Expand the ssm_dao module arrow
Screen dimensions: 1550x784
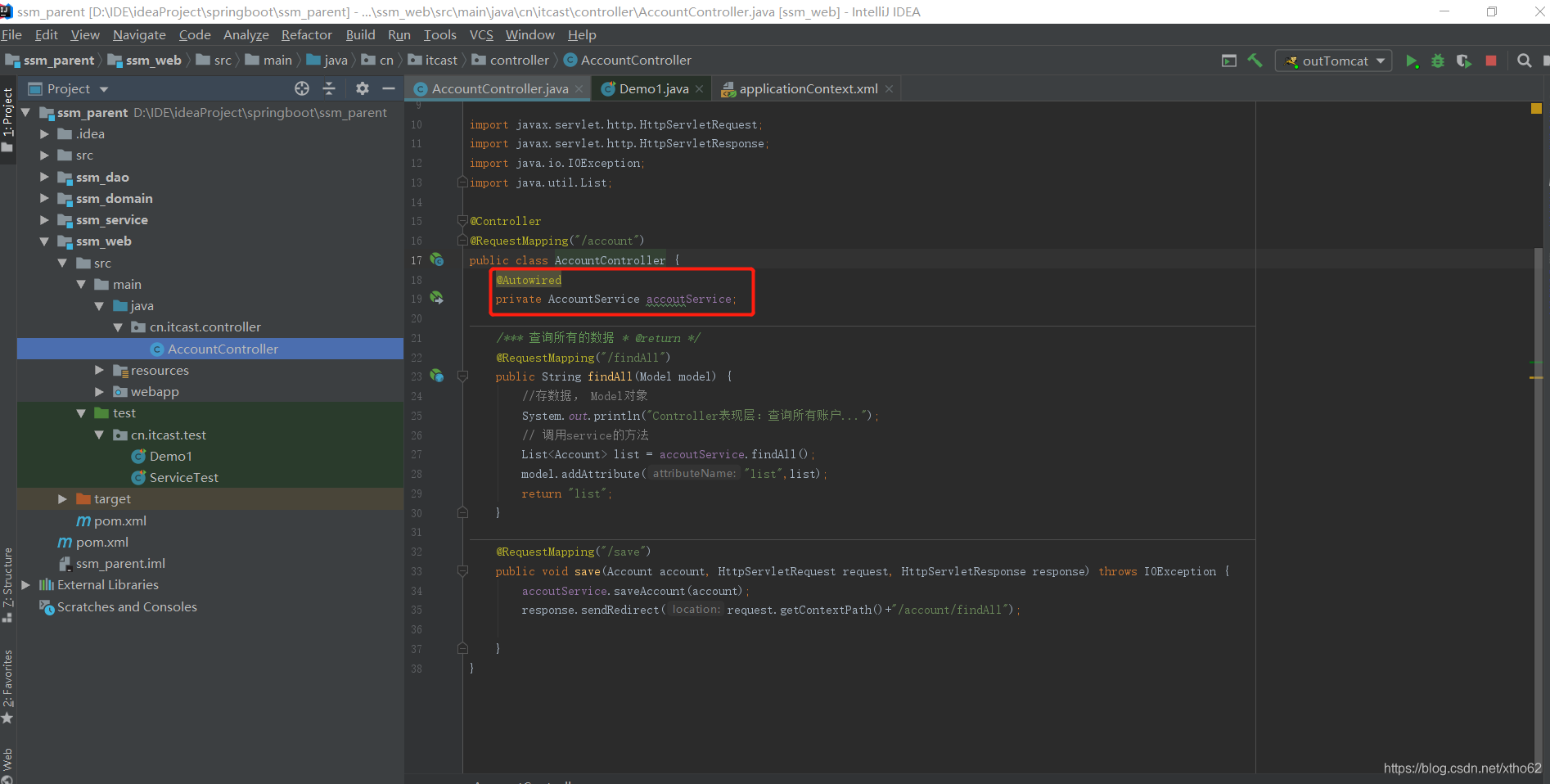(44, 177)
